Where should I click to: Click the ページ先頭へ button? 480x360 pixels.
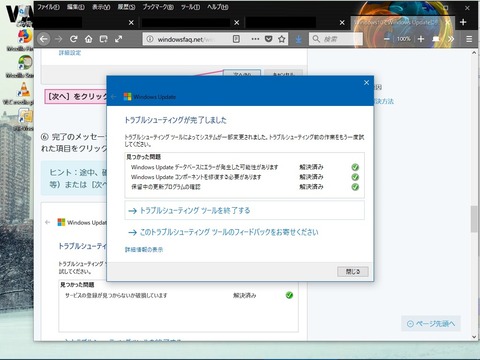(431, 323)
